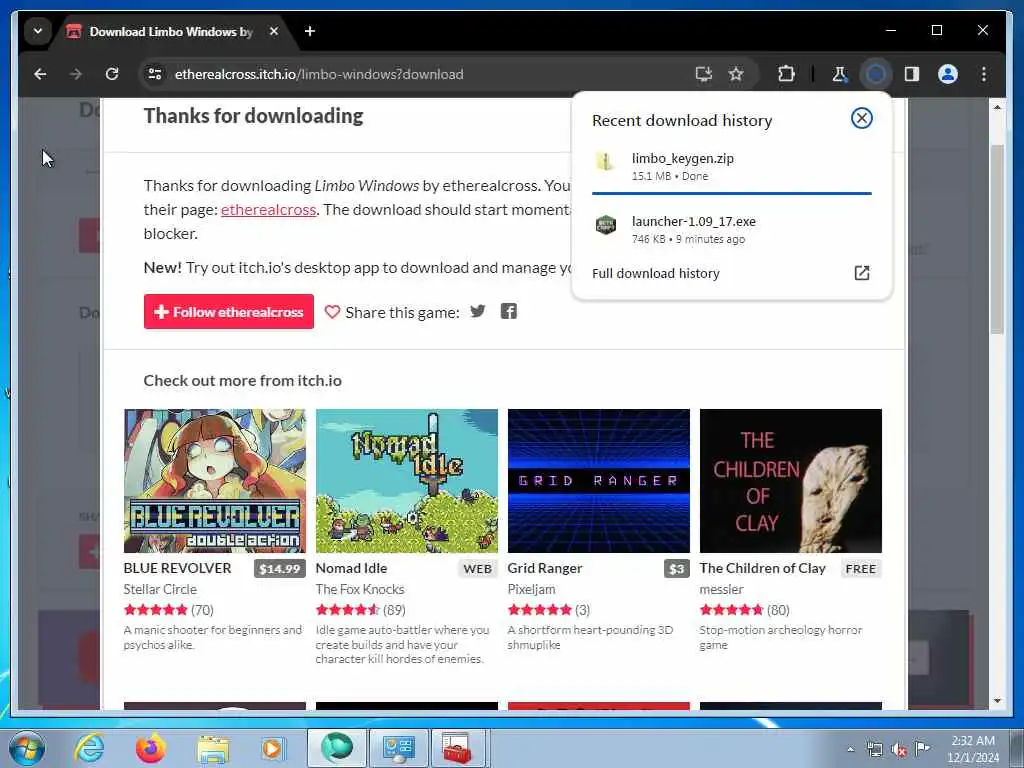Image resolution: width=1024 pixels, height=768 pixels.
Task: Launch Firefox from the taskbar
Action: 151,748
